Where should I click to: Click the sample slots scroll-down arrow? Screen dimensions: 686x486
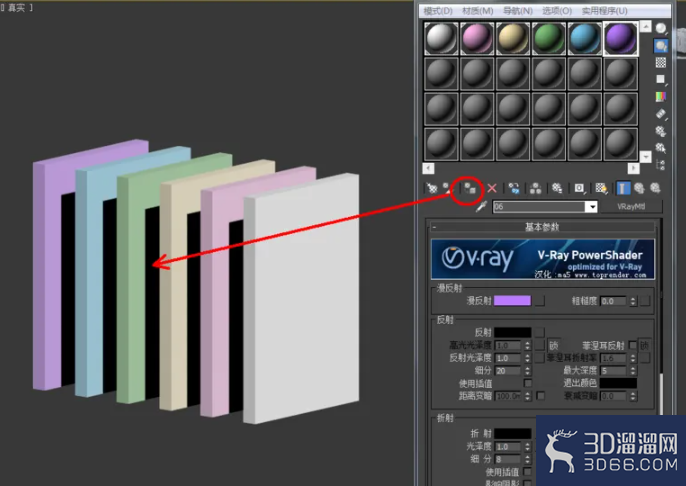pos(646,157)
